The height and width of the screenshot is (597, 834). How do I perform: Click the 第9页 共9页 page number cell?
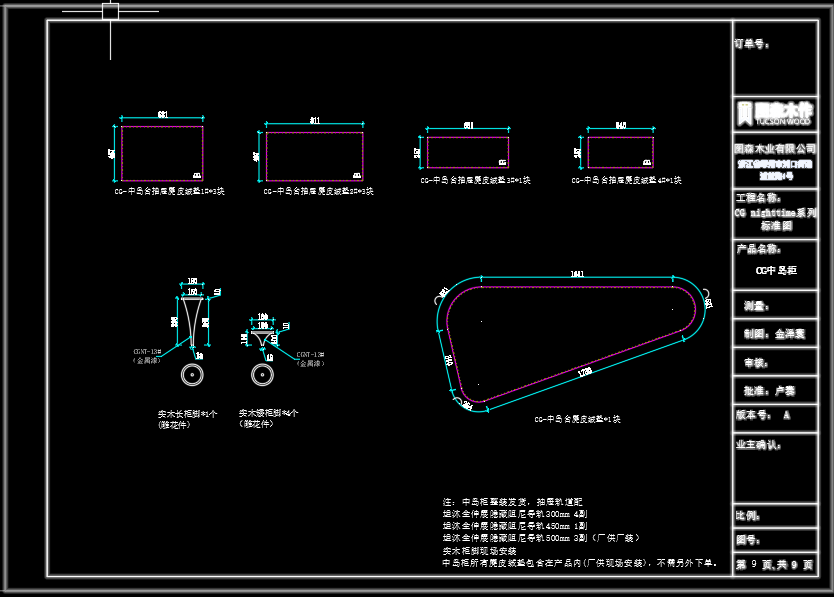775,565
